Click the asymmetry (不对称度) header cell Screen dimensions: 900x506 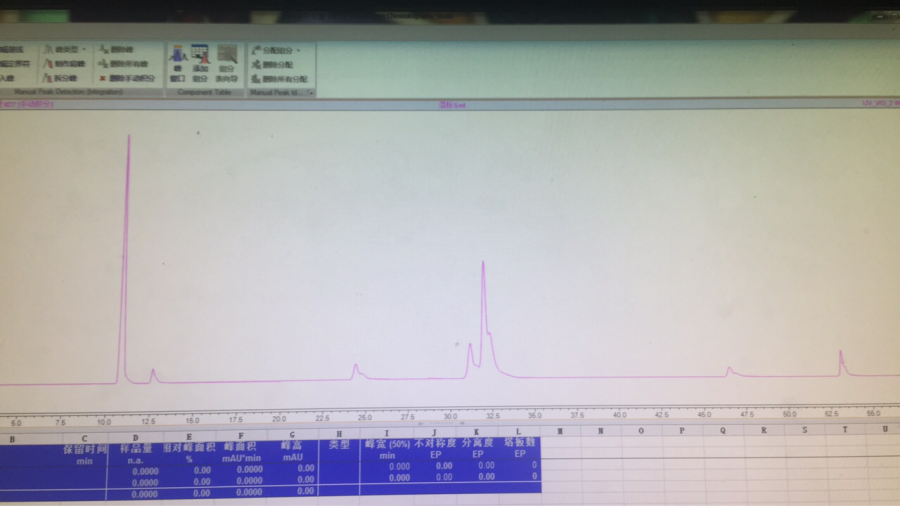coord(435,443)
